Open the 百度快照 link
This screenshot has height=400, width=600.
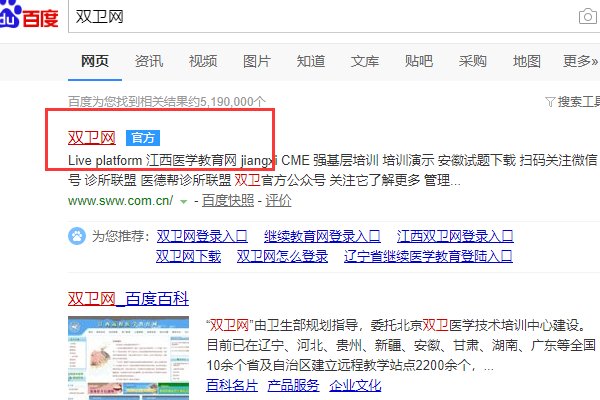[228, 201]
